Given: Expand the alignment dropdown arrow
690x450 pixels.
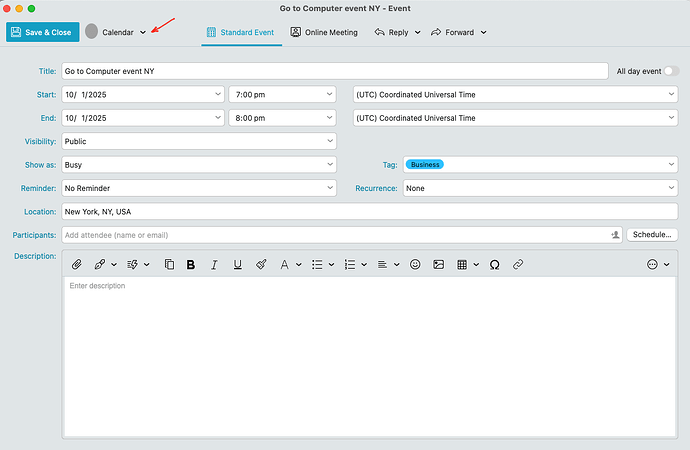Looking at the screenshot, I should pos(396,265).
